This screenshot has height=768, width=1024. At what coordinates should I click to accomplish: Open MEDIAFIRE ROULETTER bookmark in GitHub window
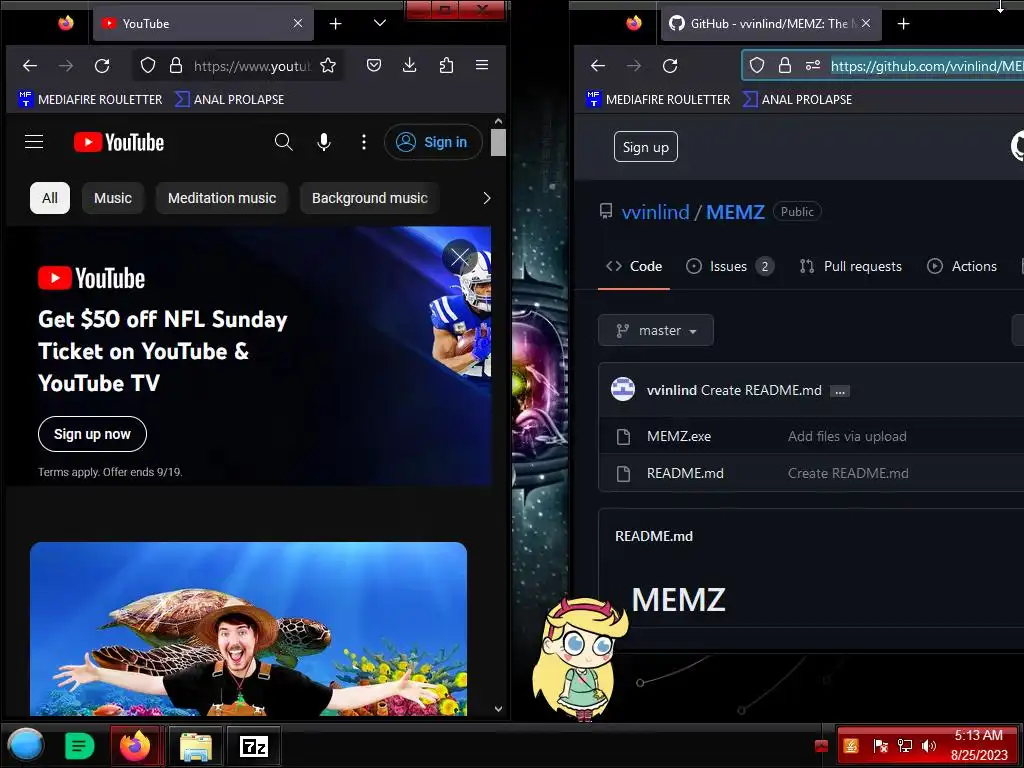click(658, 99)
